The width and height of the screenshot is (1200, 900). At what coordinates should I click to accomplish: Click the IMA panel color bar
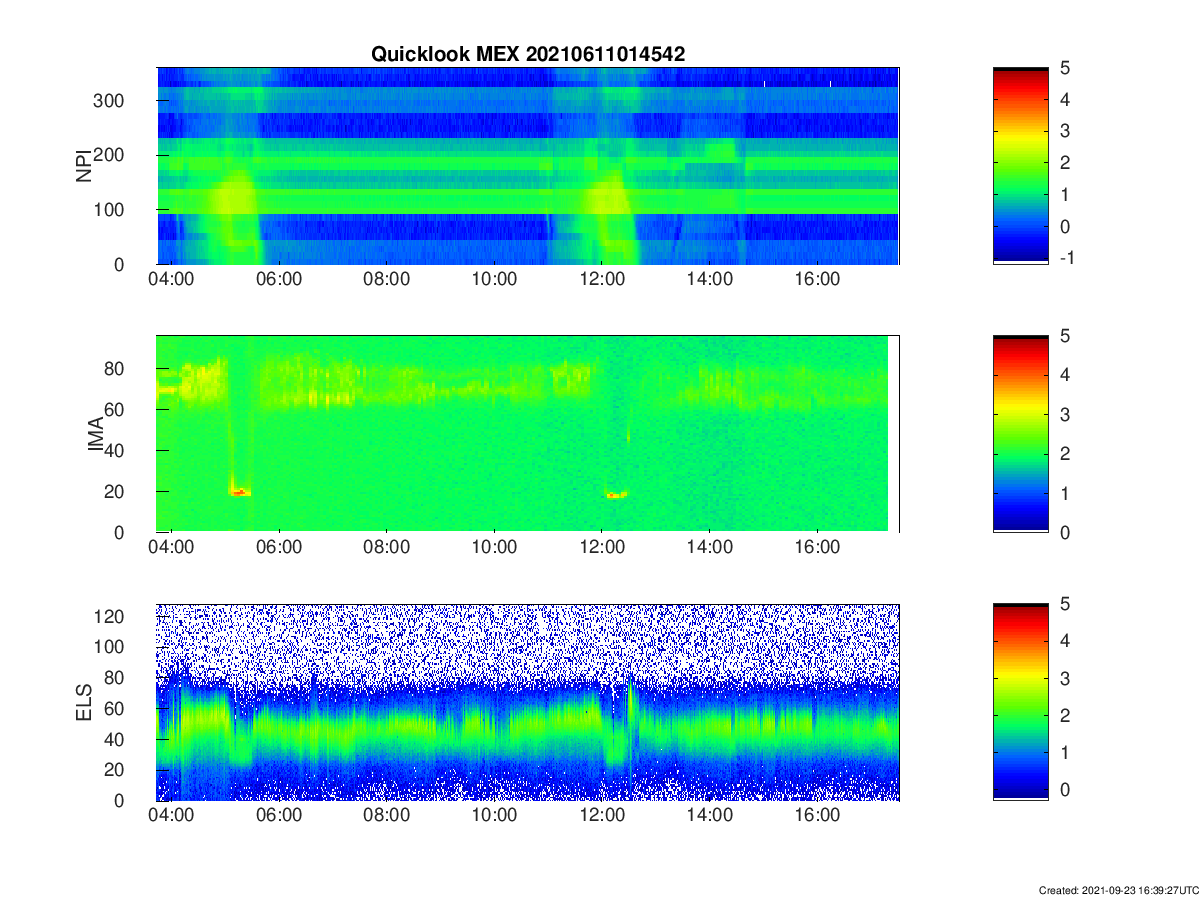tap(1021, 434)
